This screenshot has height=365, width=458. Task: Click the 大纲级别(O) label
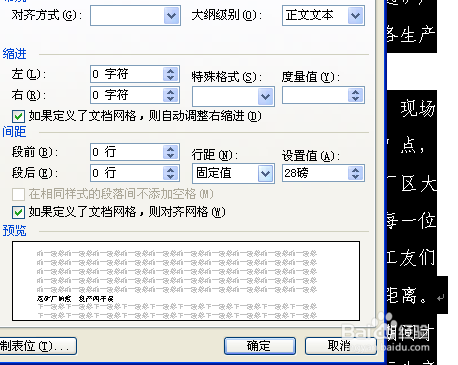pos(227,15)
